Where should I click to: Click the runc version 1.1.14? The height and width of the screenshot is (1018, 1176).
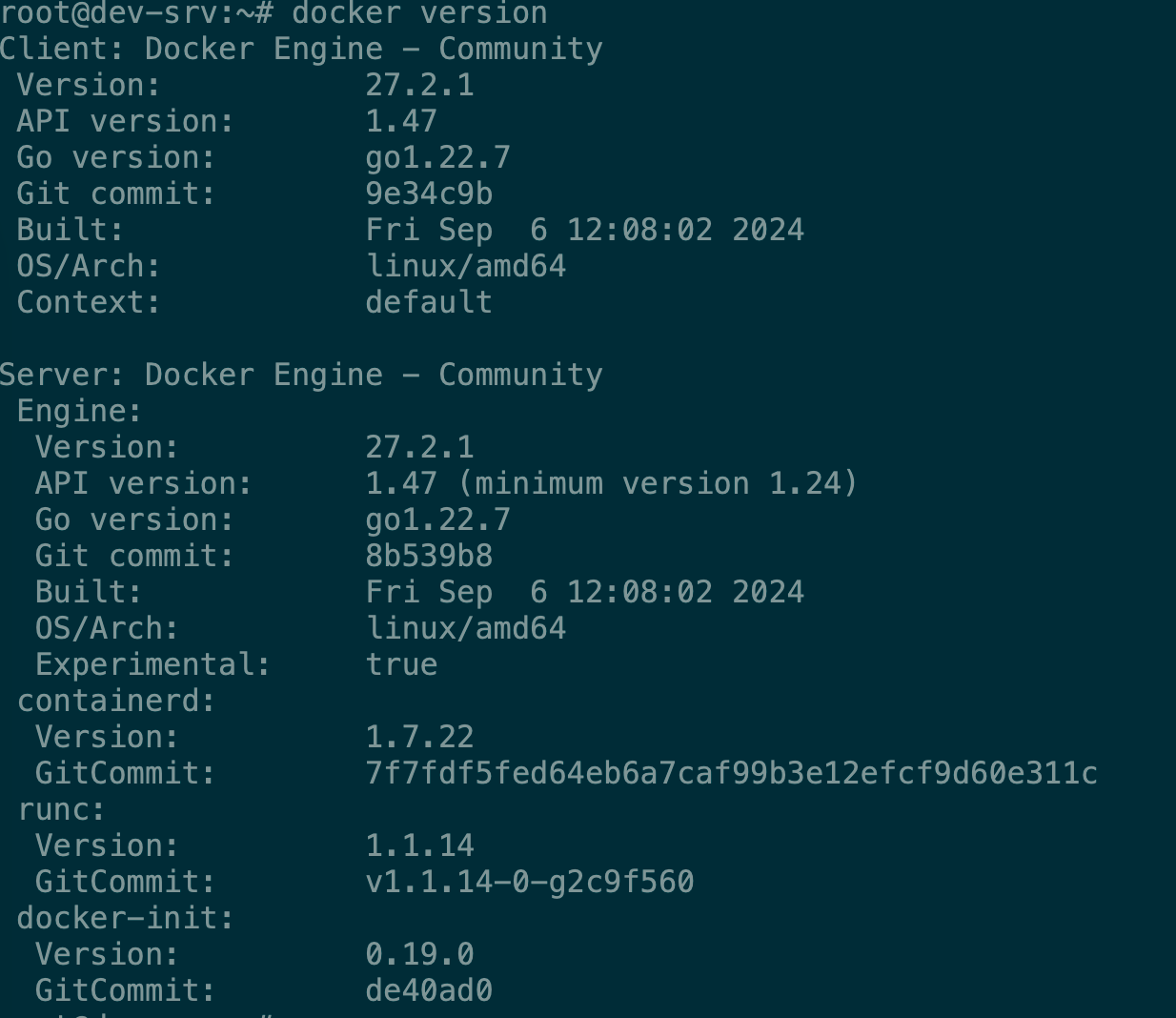click(419, 845)
